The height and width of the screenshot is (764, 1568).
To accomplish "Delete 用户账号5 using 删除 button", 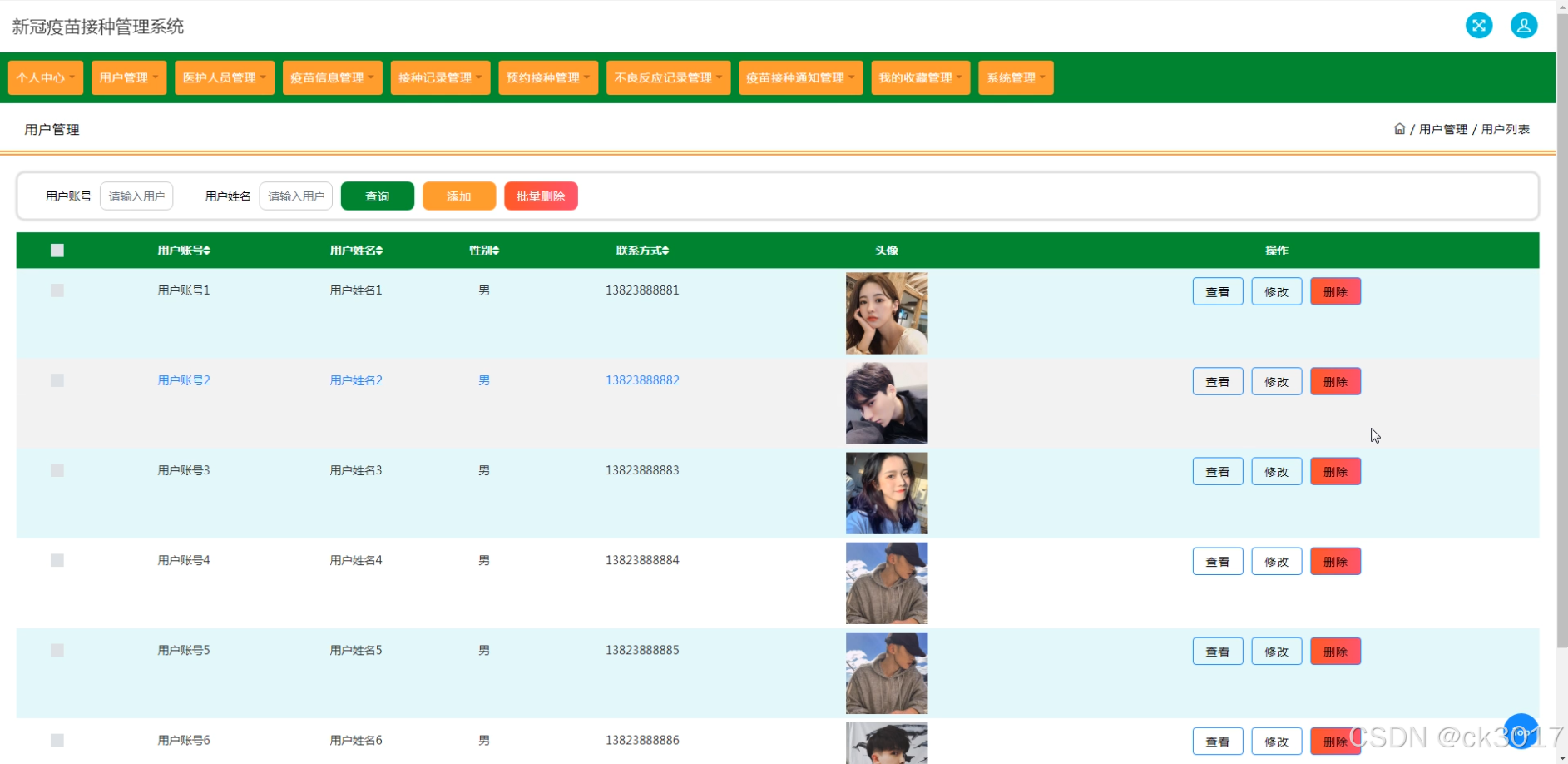I will coord(1336,651).
